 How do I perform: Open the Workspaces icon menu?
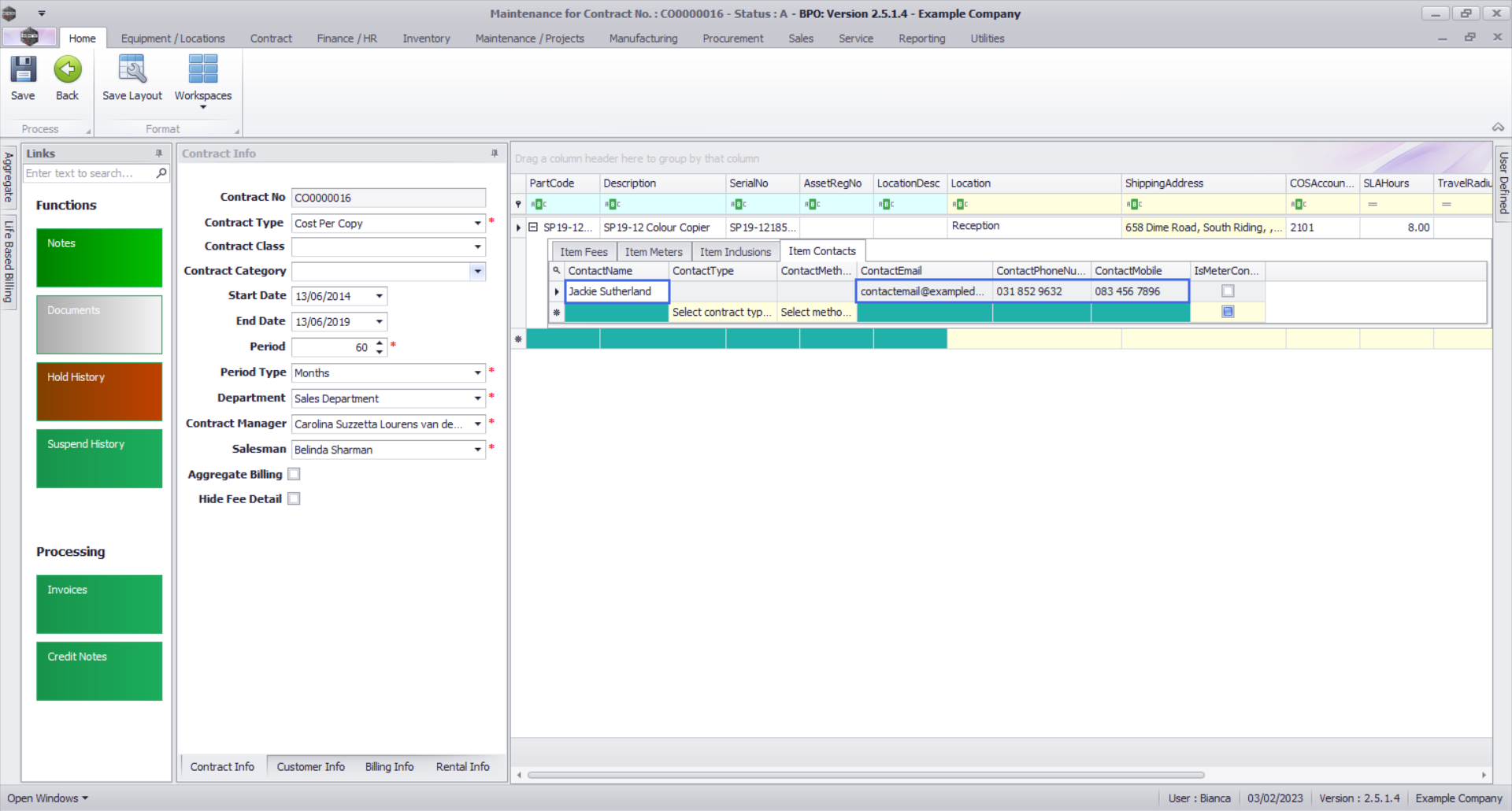pyautogui.click(x=202, y=80)
